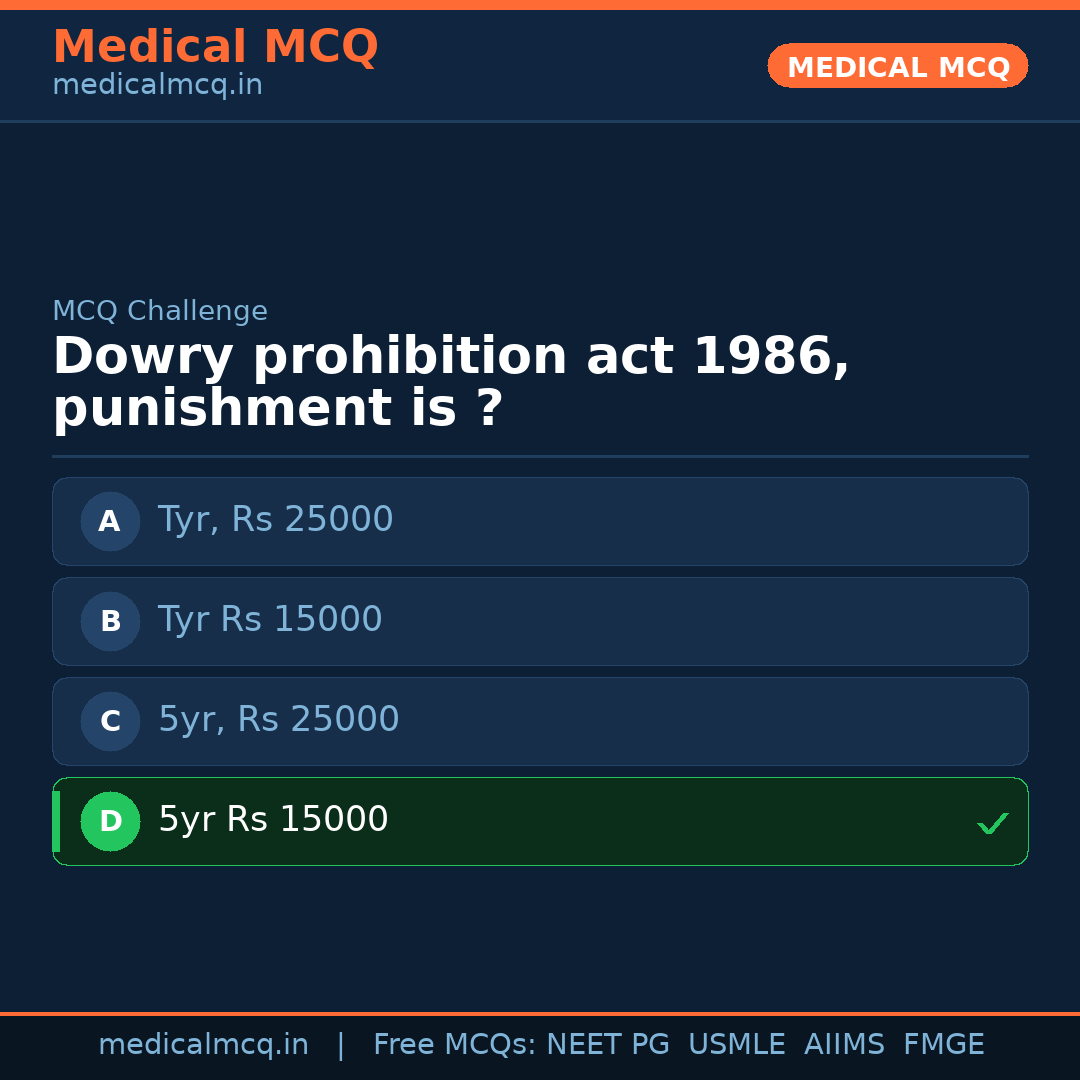The height and width of the screenshot is (1080, 1080).
Task: Click the circular C badge icon
Action: 110,721
